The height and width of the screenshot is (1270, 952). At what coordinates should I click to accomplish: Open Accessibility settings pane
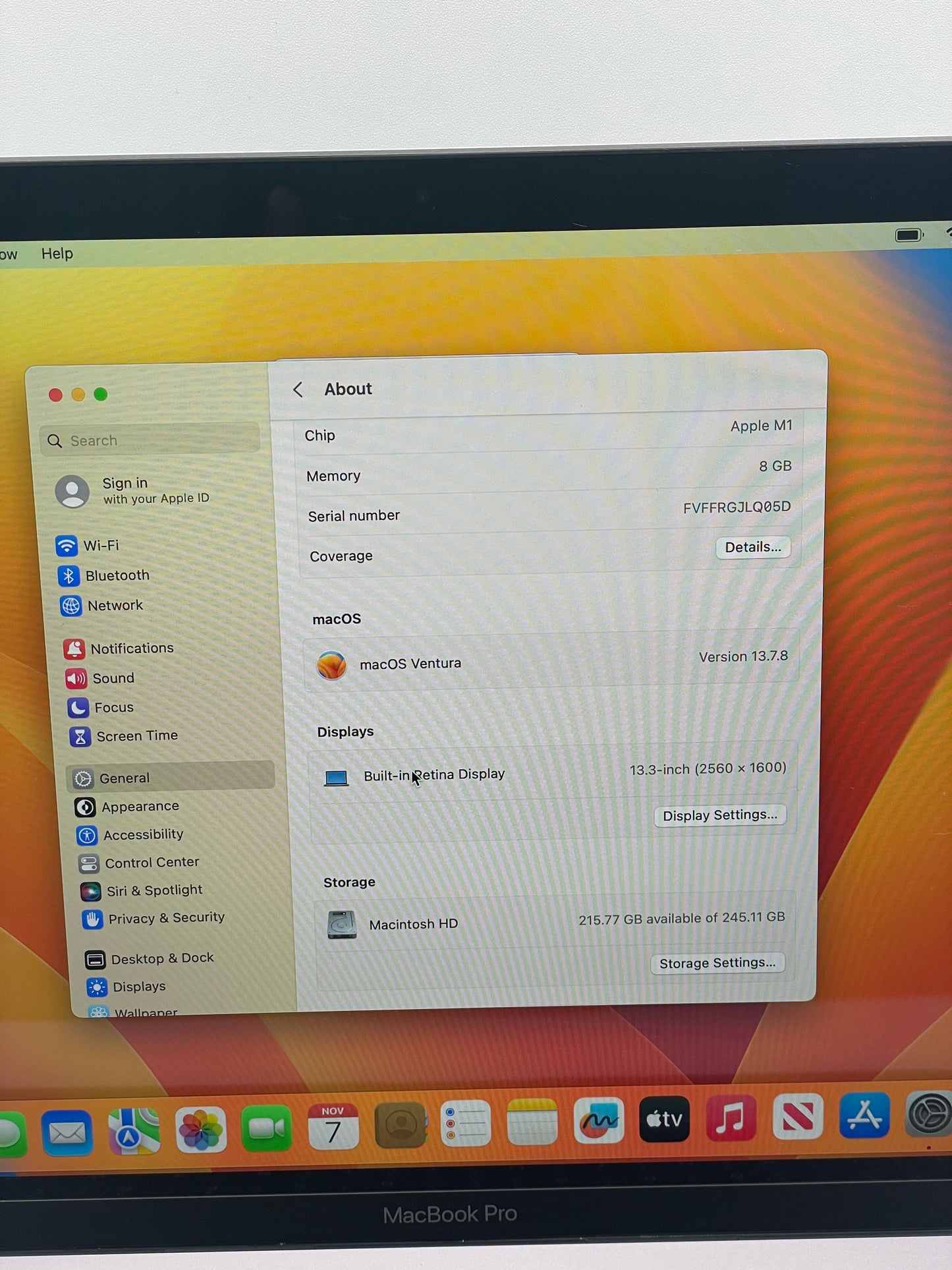[130, 835]
